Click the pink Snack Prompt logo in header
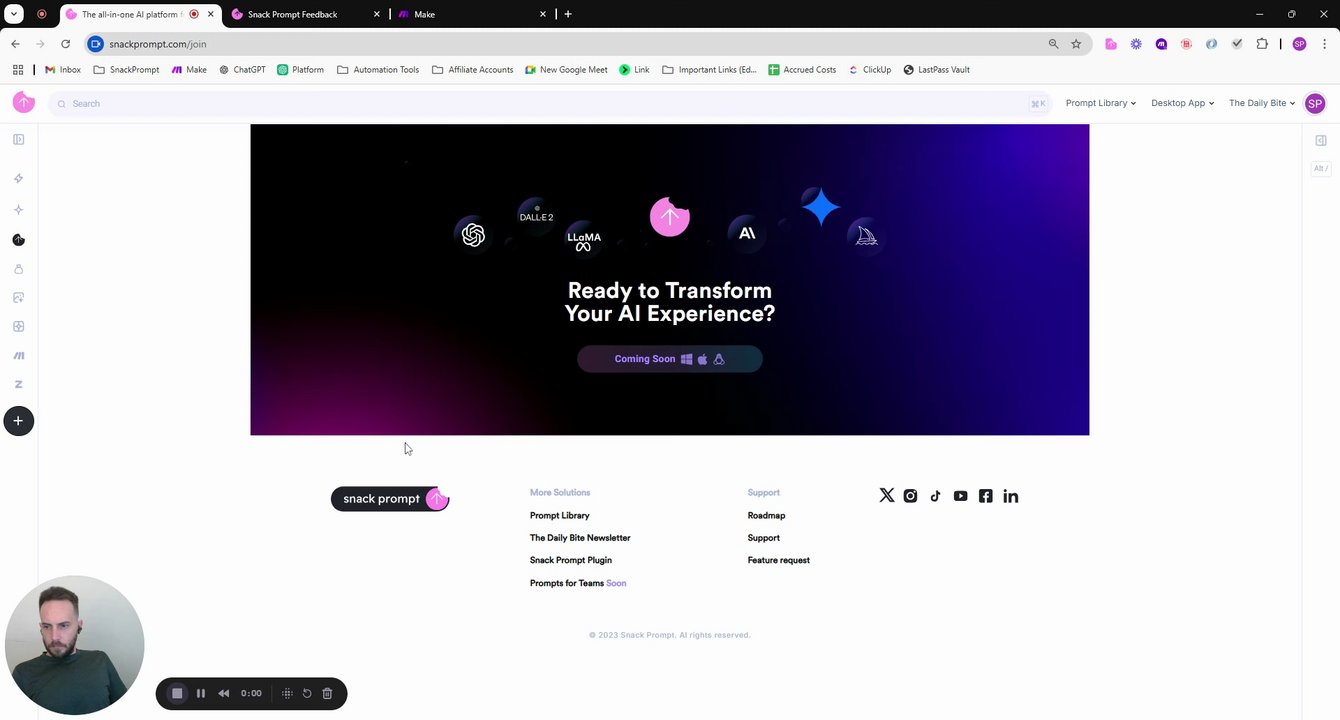Image resolution: width=1340 pixels, height=720 pixels. 24,103
